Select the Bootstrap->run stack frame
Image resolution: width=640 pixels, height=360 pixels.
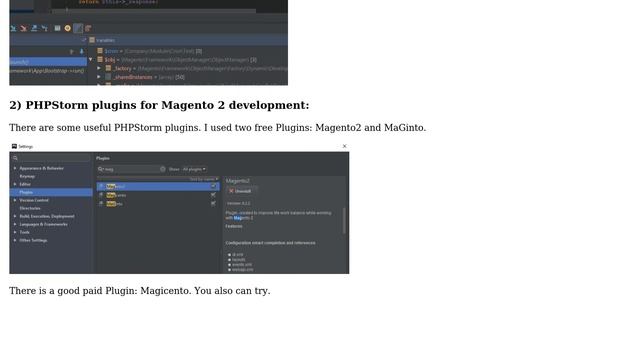click(48, 71)
